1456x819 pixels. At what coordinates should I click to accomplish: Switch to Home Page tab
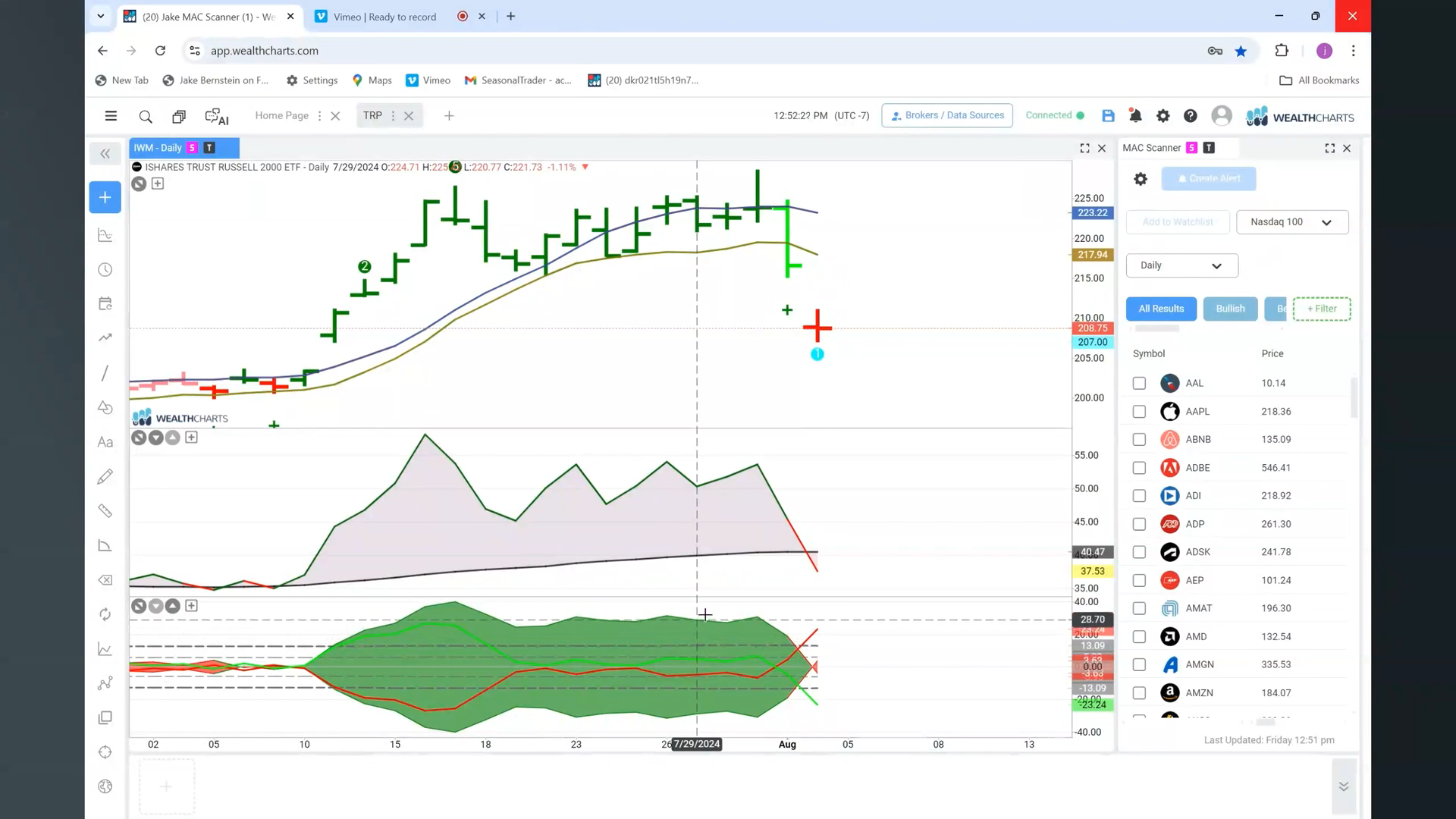pos(281,115)
